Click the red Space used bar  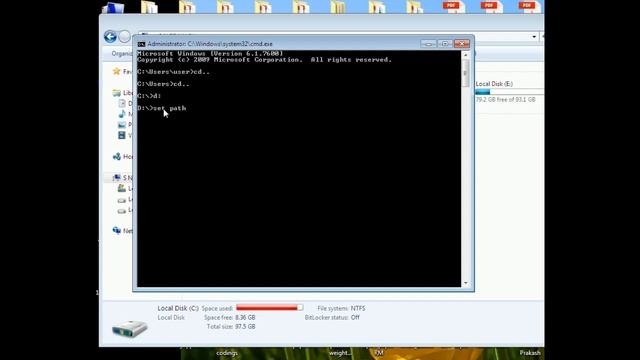click(269, 308)
